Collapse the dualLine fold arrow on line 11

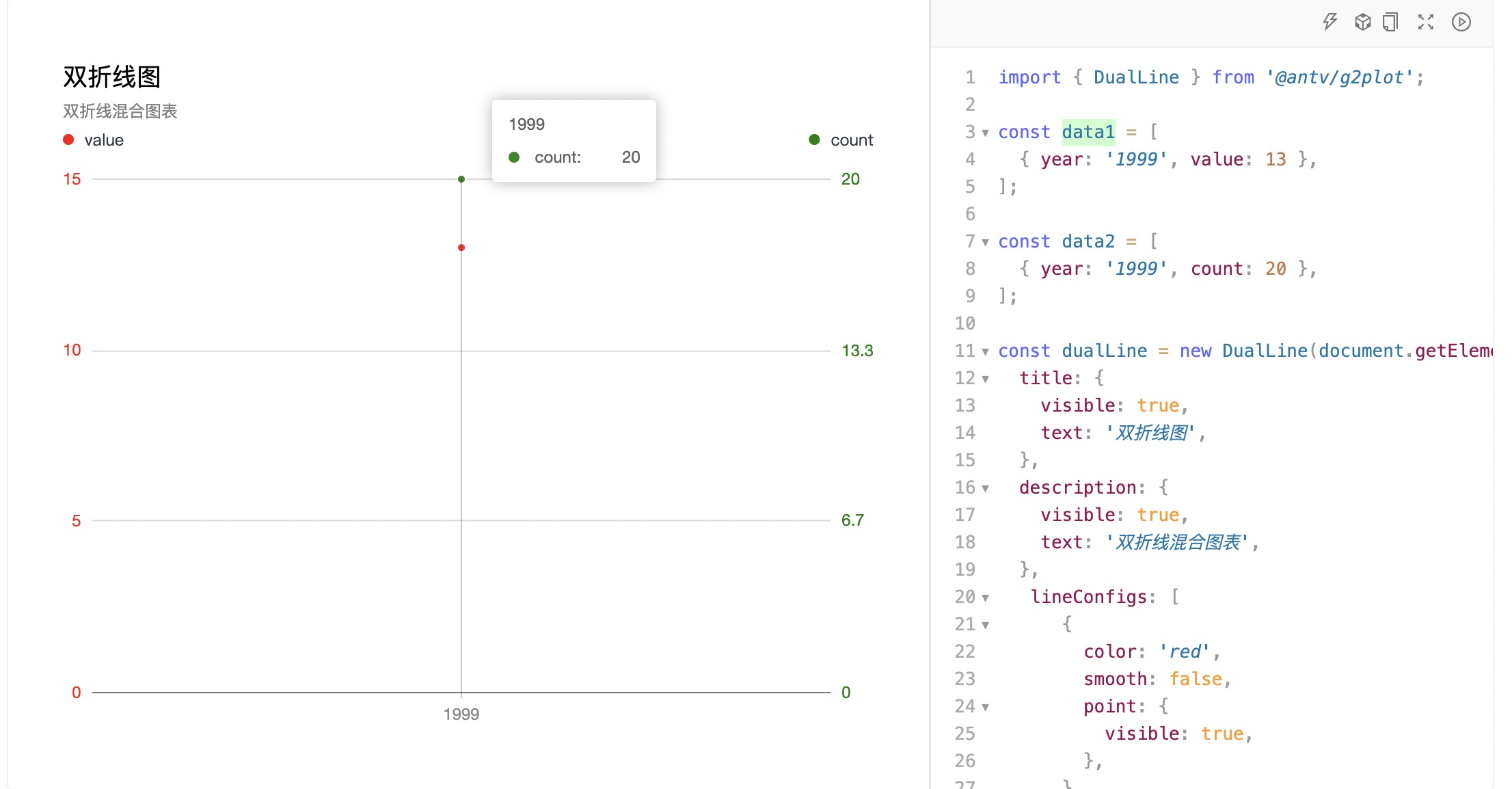click(x=986, y=351)
